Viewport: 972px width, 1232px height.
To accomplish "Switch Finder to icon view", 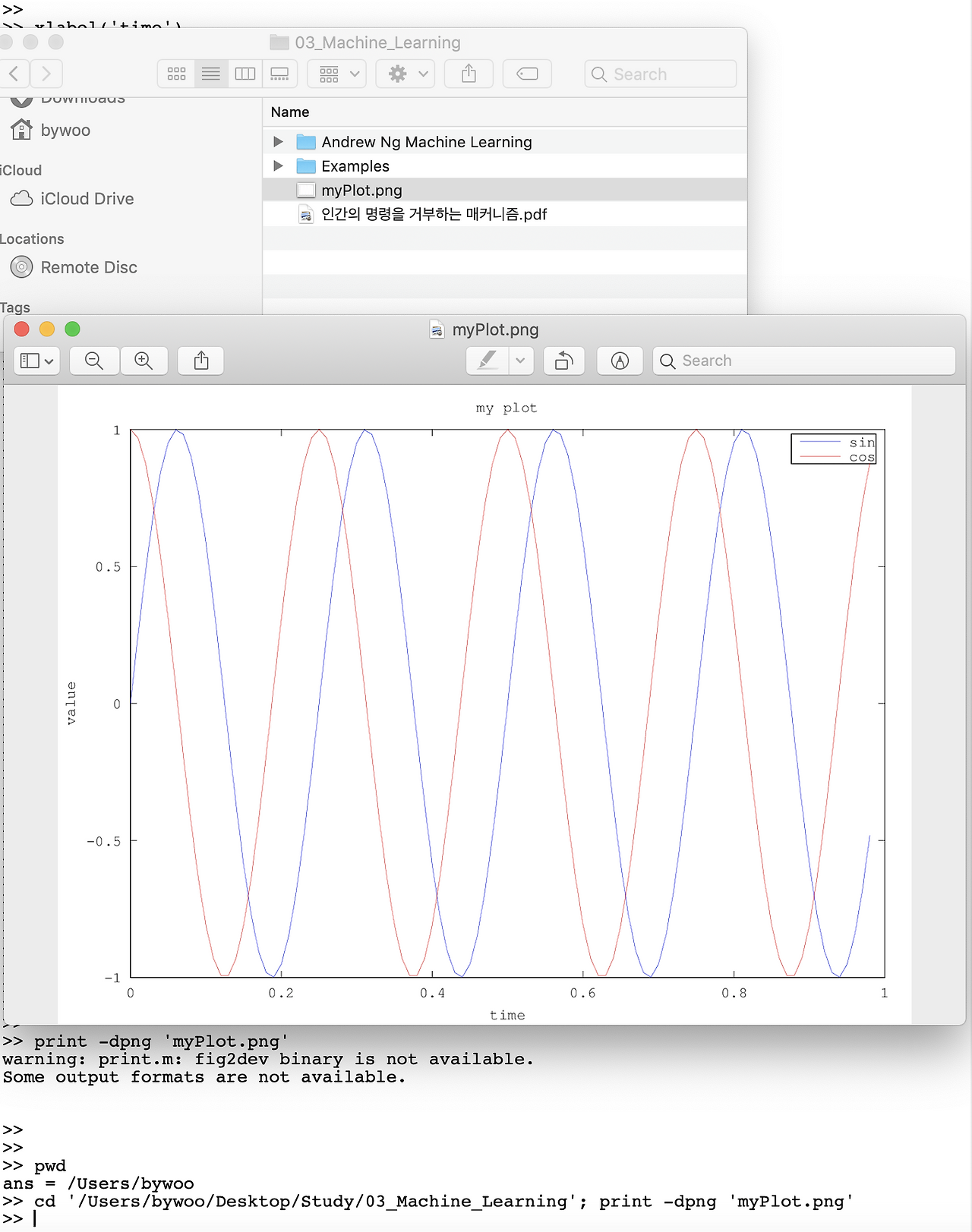I will pos(176,74).
